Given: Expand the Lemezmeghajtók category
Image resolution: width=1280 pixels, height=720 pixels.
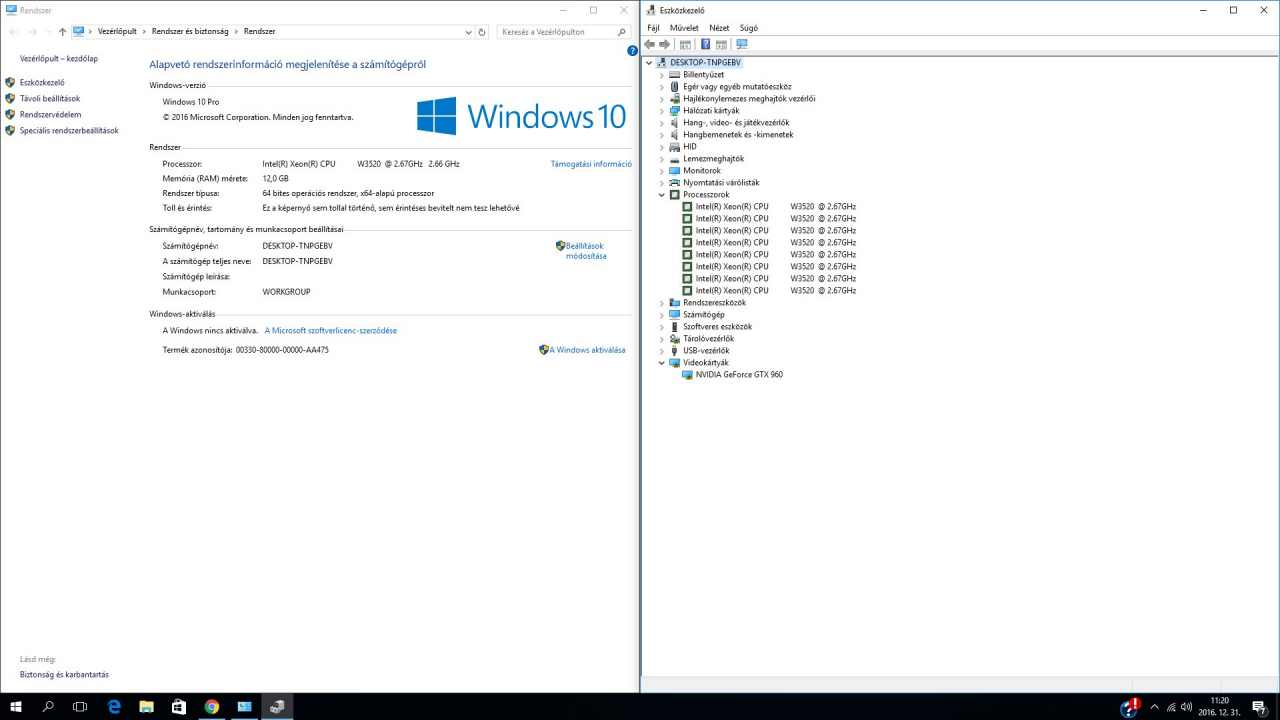Looking at the screenshot, I should click(x=661, y=159).
